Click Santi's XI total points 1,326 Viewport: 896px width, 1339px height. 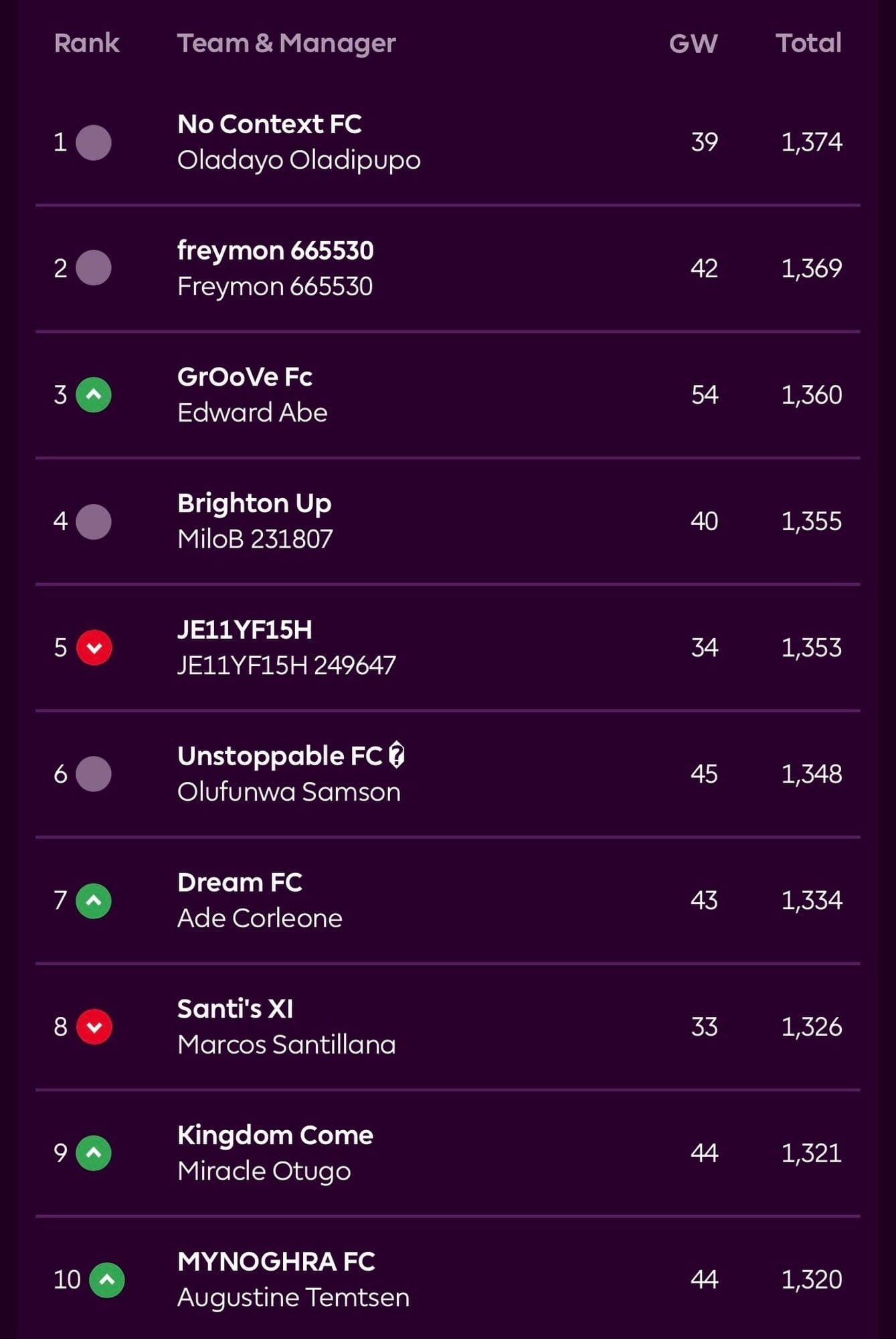[x=811, y=1027]
